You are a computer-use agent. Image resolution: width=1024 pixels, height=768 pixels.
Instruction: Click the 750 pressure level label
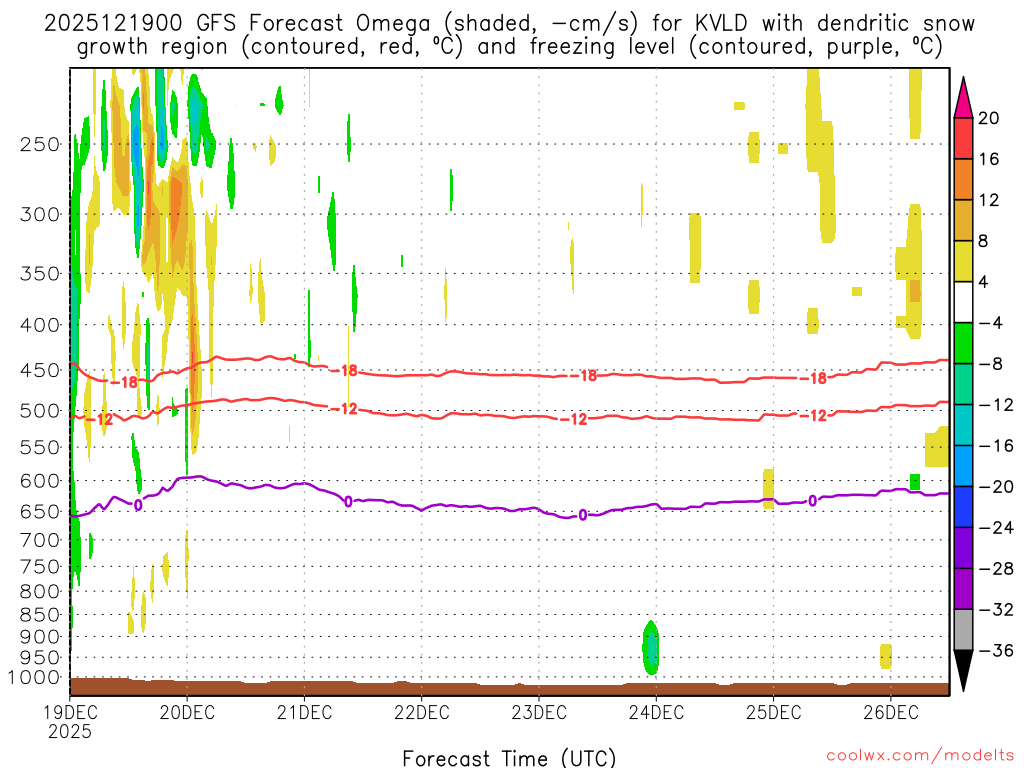point(40,567)
